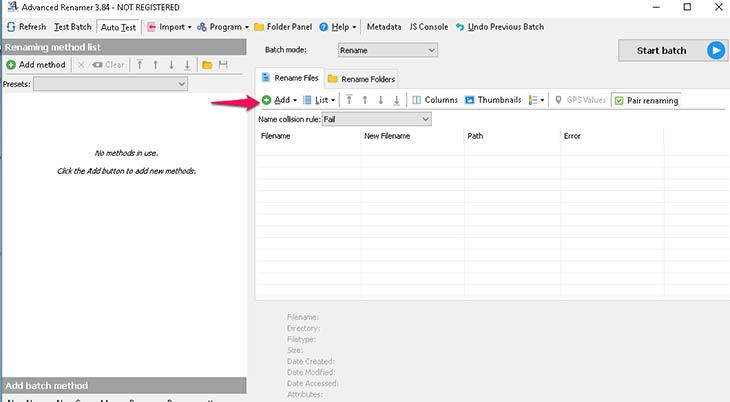
Task: Click Undo Previous Batch
Action: coord(500,27)
